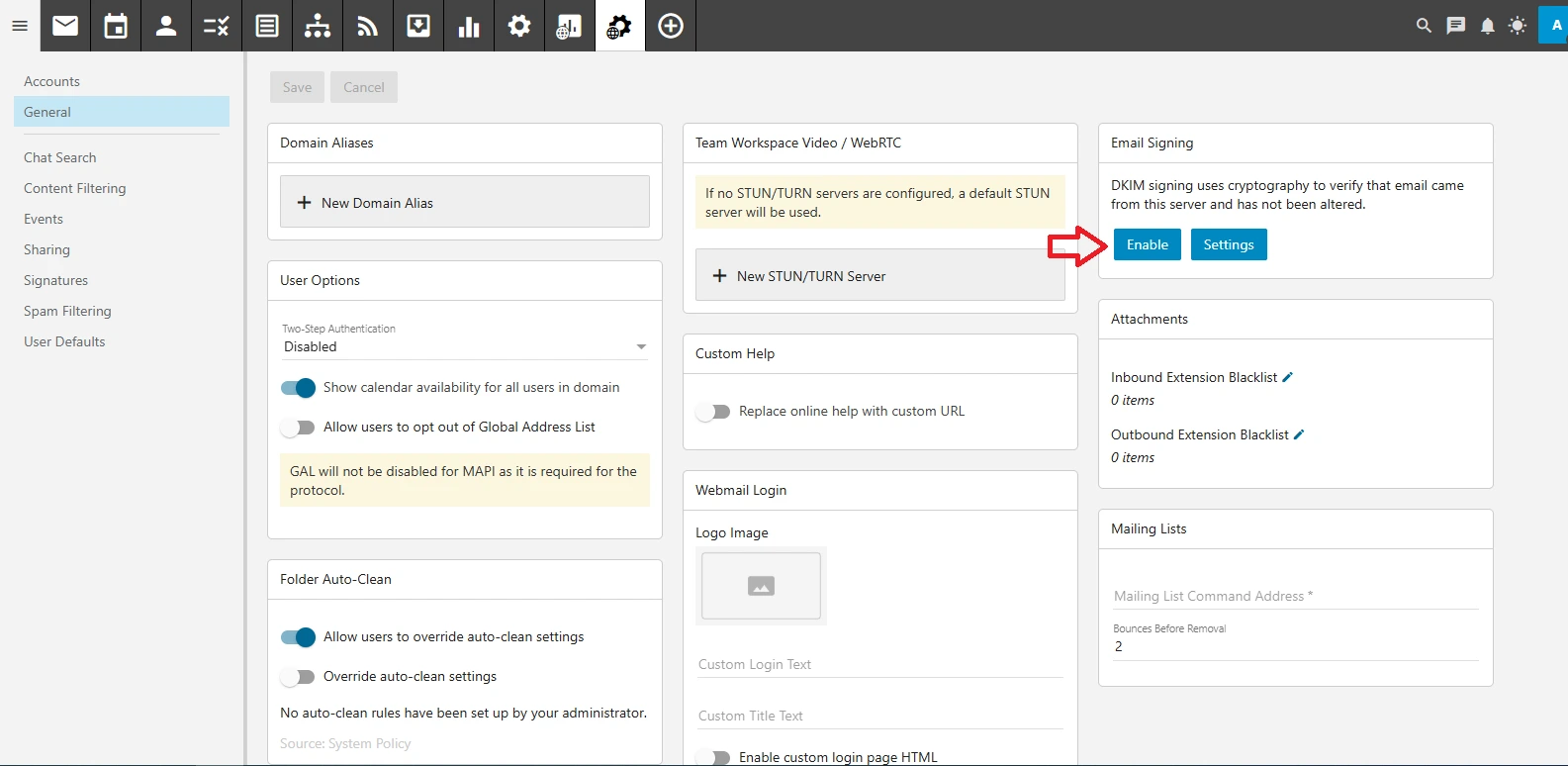Click the search magnifier icon

[x=1424, y=26]
